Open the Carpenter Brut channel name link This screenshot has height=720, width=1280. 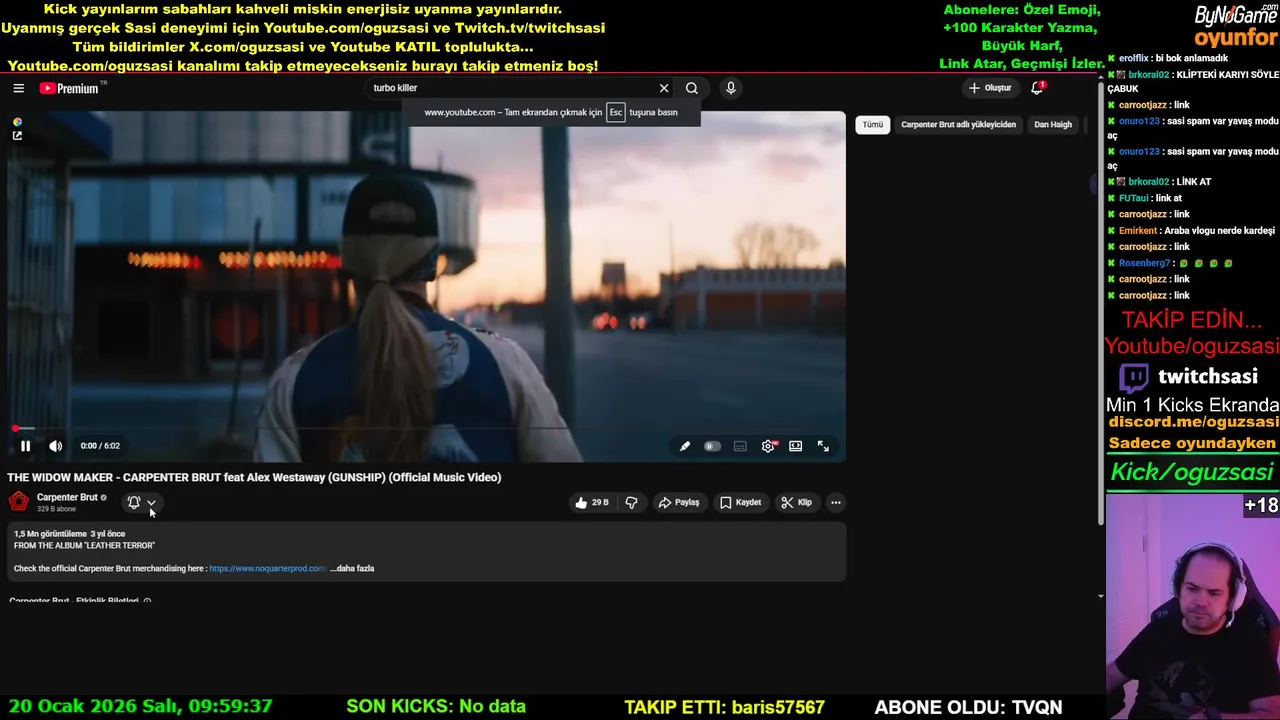67,497
